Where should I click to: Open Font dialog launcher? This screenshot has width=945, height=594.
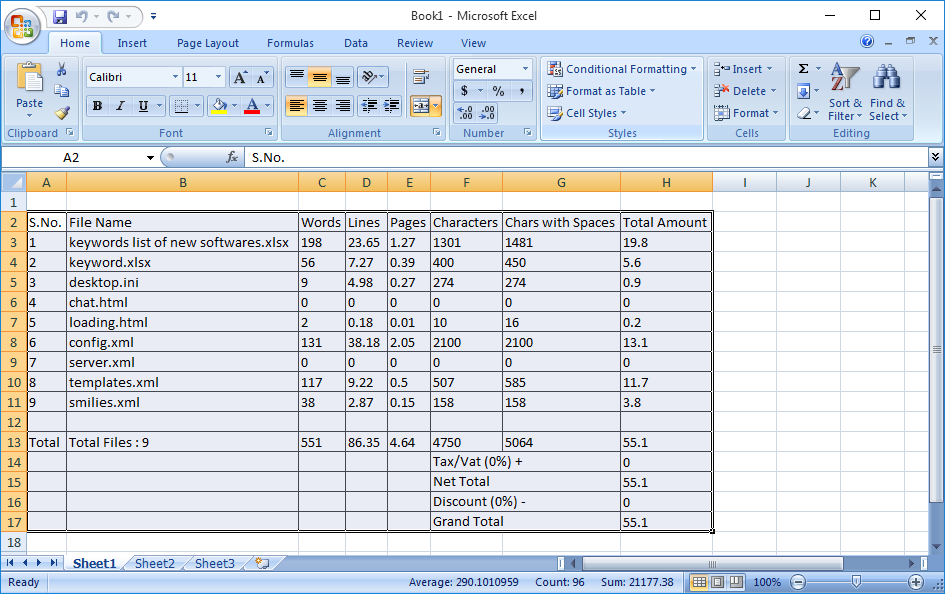(x=268, y=133)
